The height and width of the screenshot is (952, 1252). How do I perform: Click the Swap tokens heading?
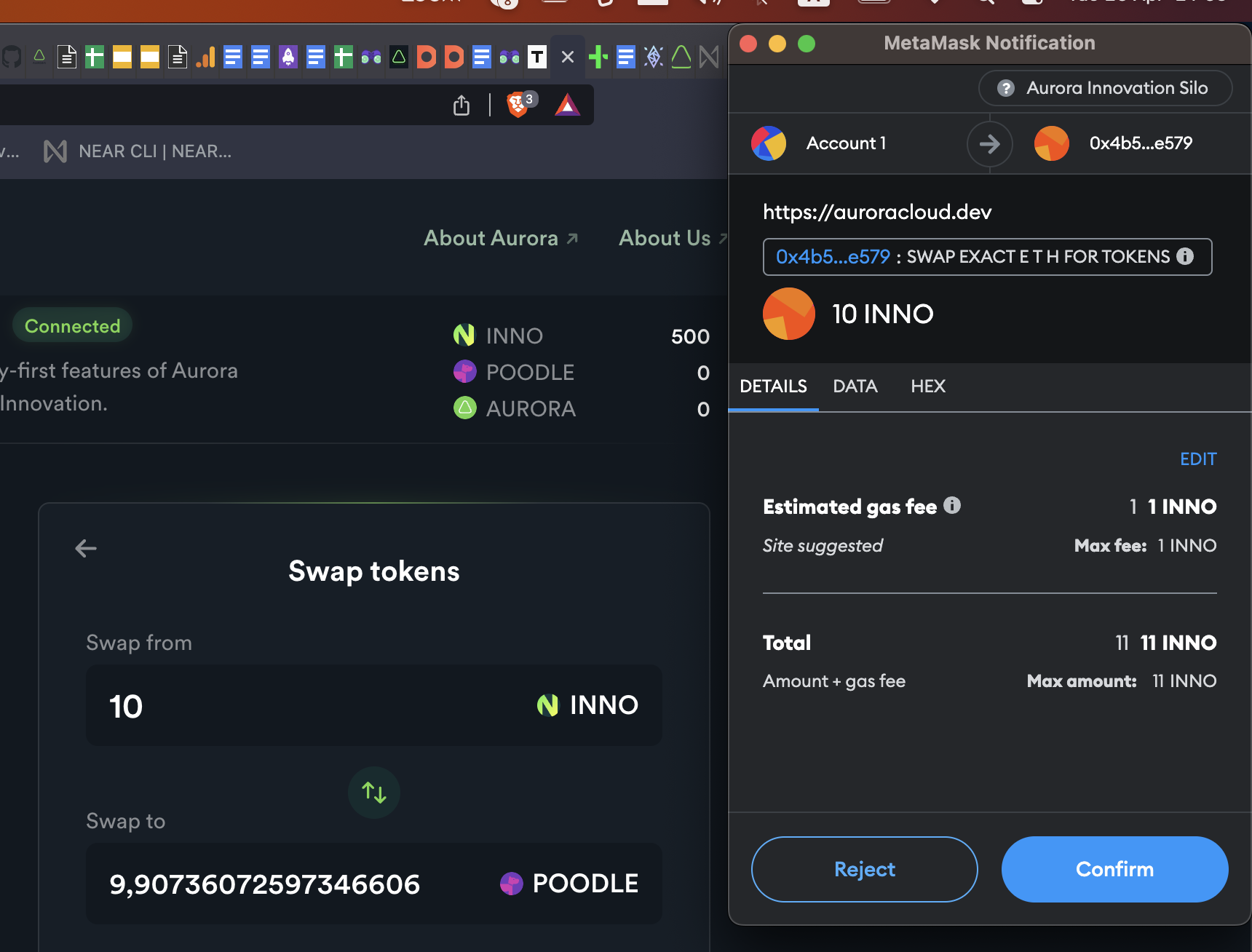pos(374,571)
